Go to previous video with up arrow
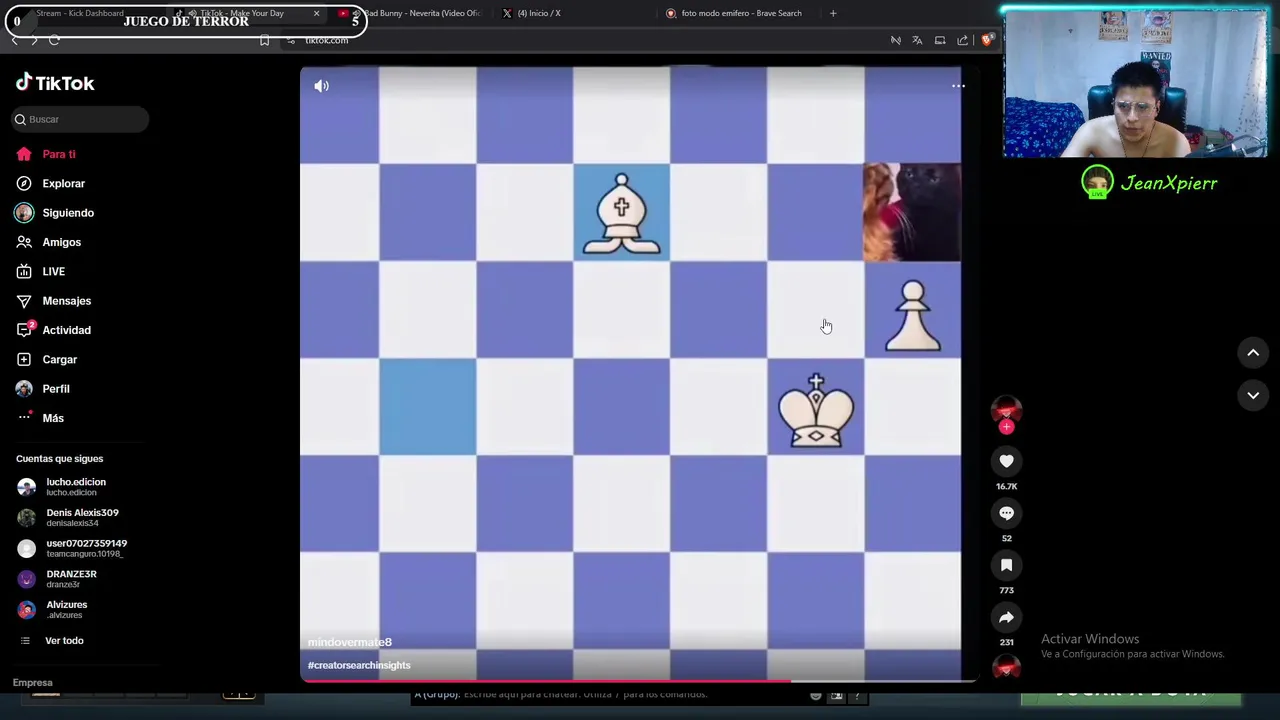1280x720 pixels. pos(1252,352)
